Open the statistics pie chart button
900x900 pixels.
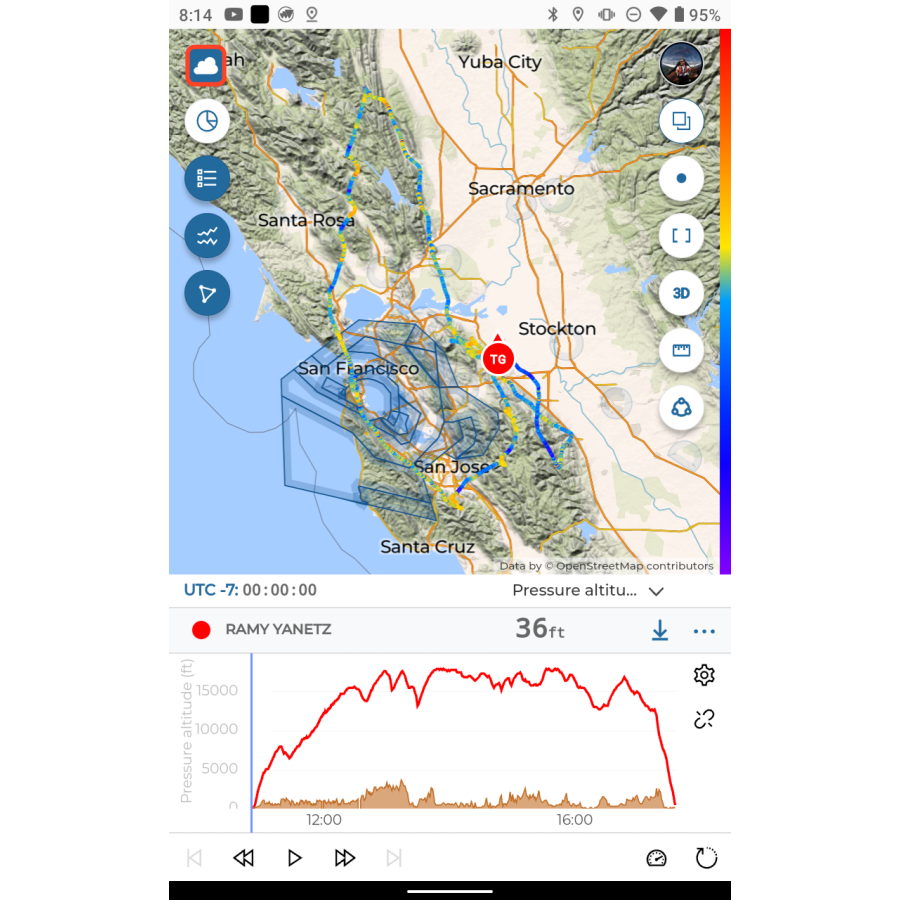pyautogui.click(x=207, y=121)
